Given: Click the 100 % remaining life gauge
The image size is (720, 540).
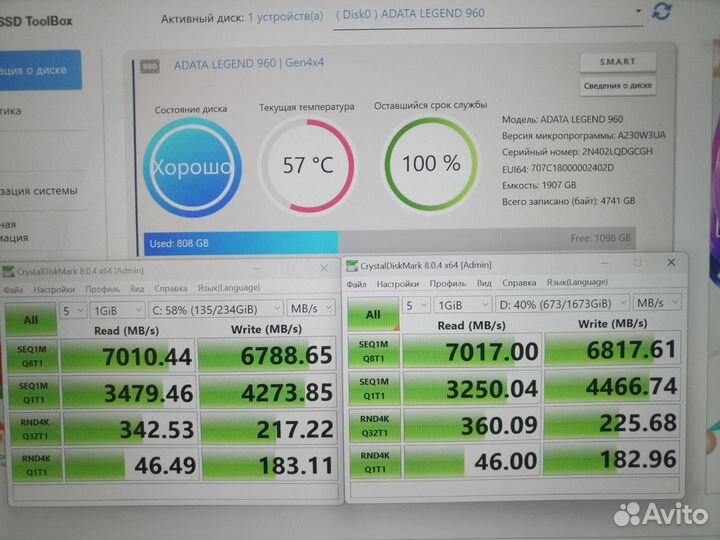Looking at the screenshot, I should coord(431,164).
